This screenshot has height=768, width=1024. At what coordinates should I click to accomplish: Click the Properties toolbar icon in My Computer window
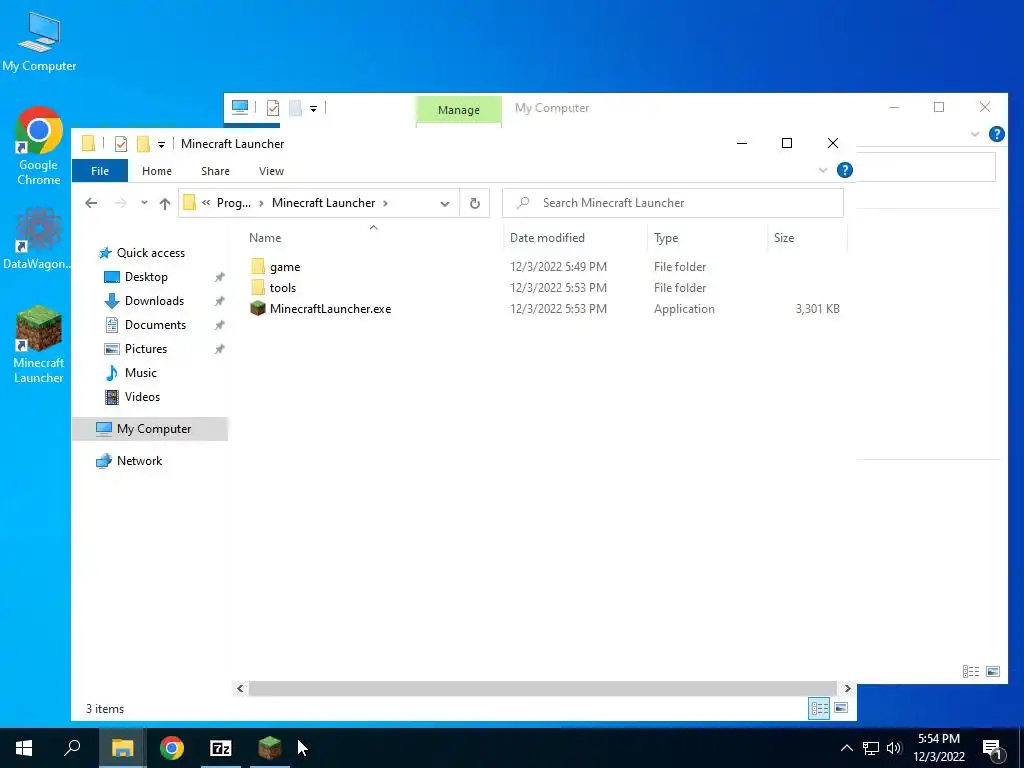(x=273, y=108)
